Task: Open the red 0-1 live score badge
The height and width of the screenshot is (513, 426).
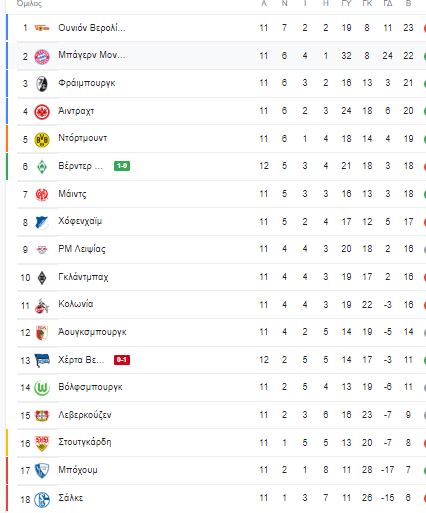Action: [x=122, y=360]
